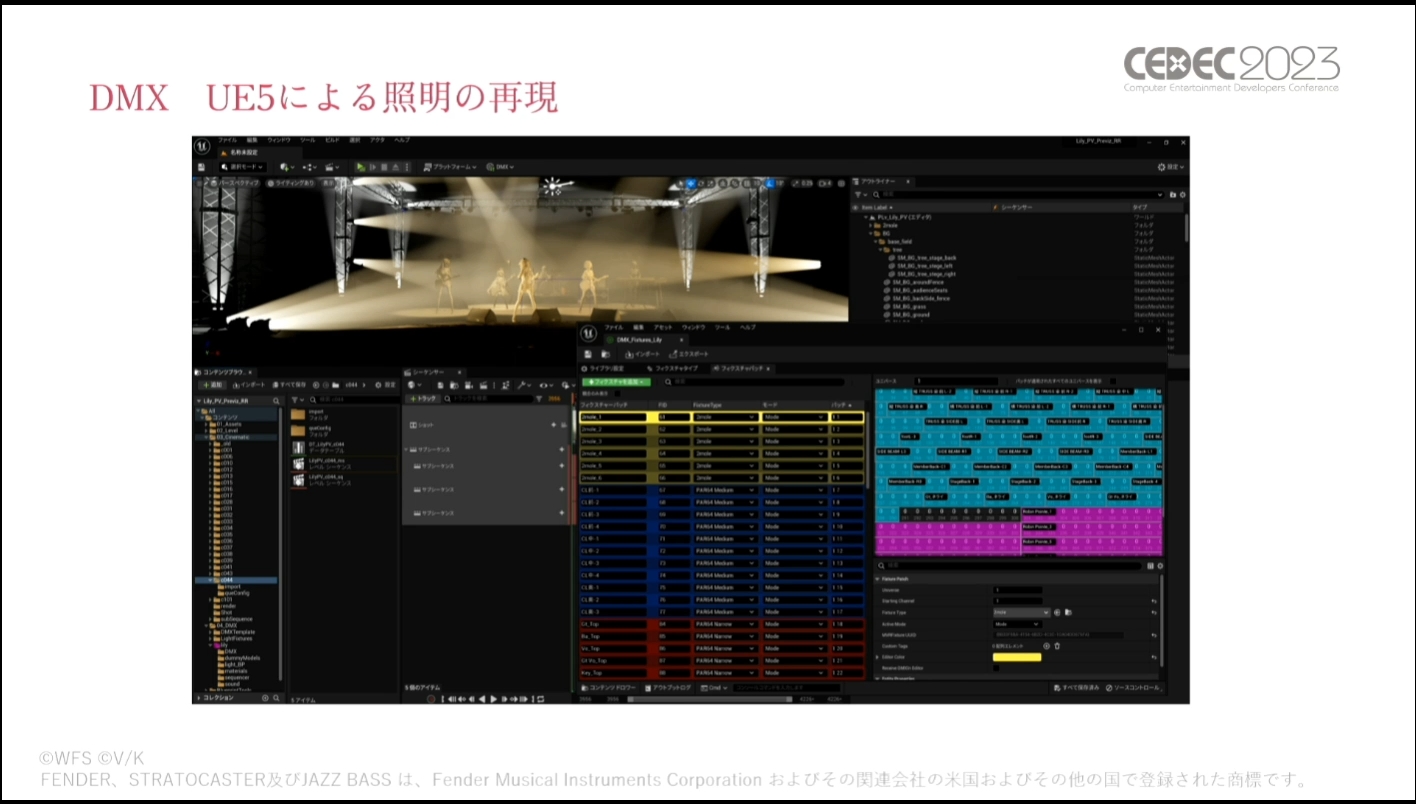Click the Outliner filter icon
Screen dimensions: 1416x804
858,194
